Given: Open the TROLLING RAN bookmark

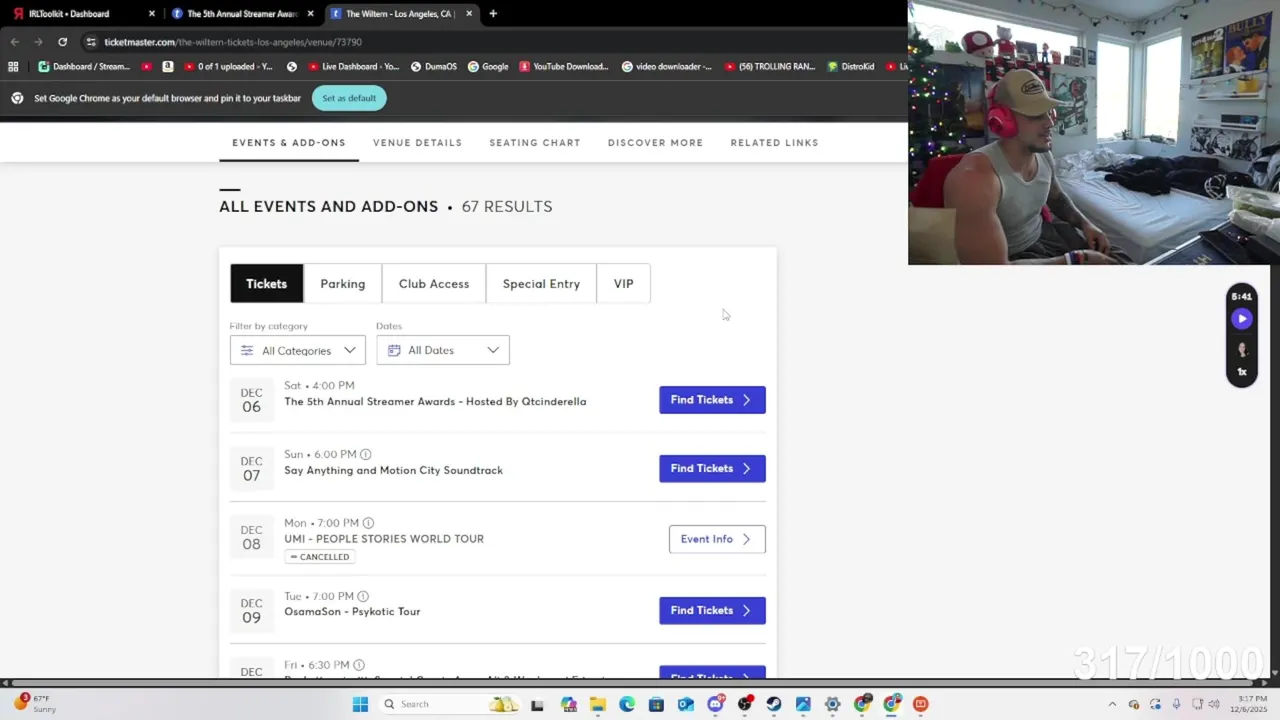Looking at the screenshot, I should point(768,67).
